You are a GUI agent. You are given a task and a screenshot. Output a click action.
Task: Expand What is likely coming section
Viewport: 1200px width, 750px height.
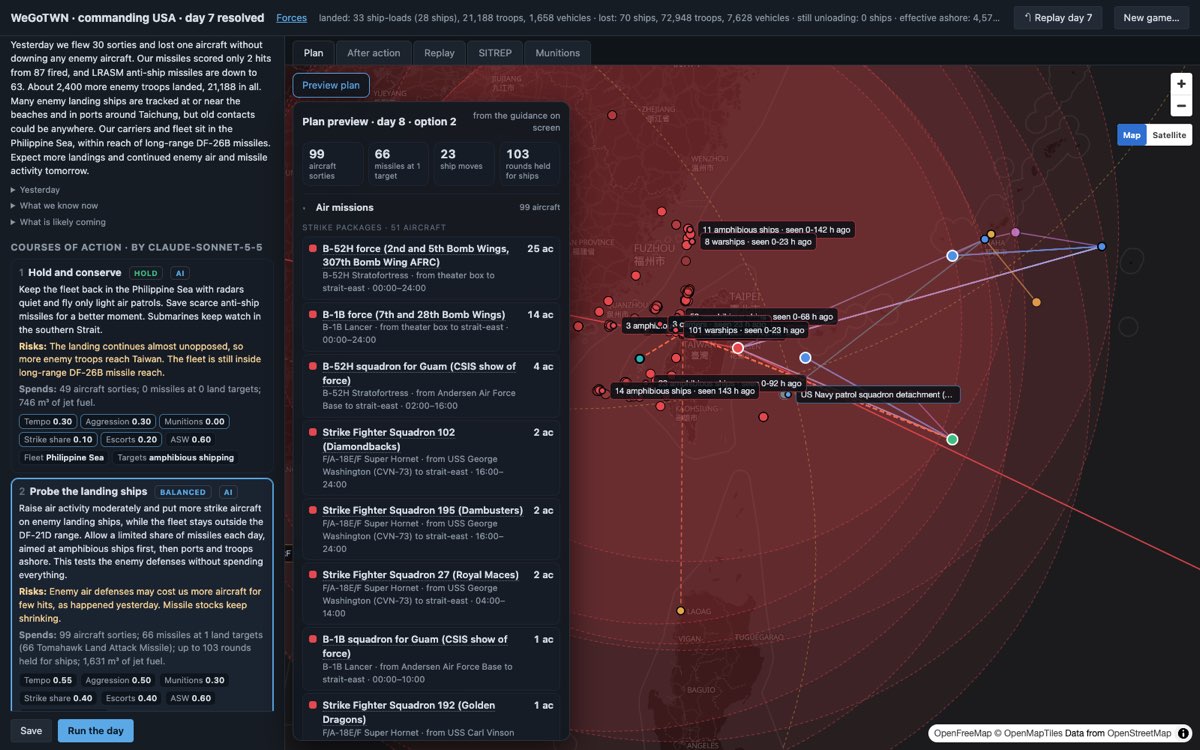point(58,222)
